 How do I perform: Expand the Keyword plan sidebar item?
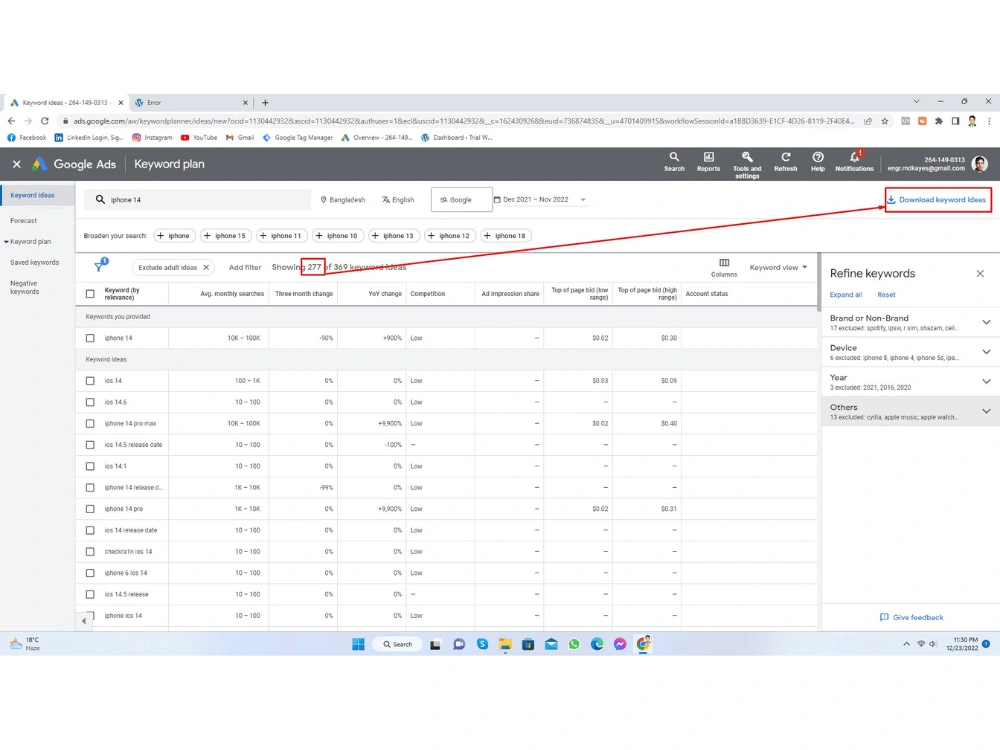28,242
